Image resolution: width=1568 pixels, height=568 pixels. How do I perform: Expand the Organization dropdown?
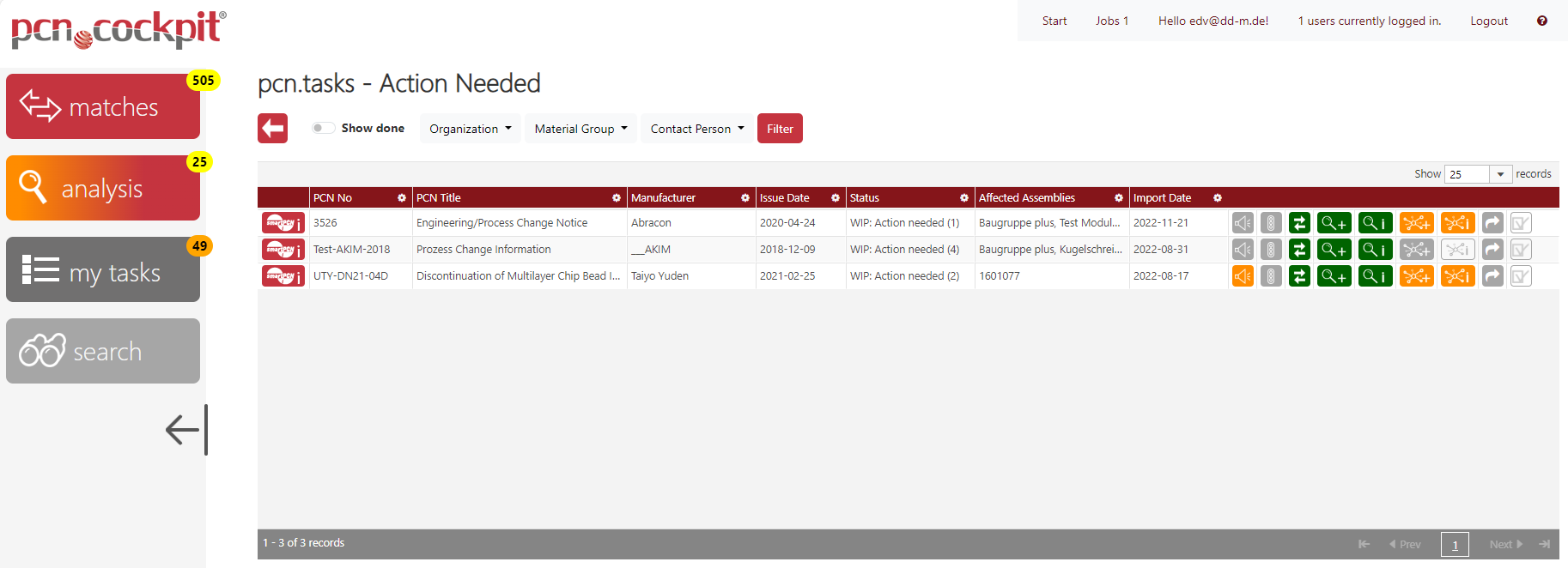tap(470, 129)
